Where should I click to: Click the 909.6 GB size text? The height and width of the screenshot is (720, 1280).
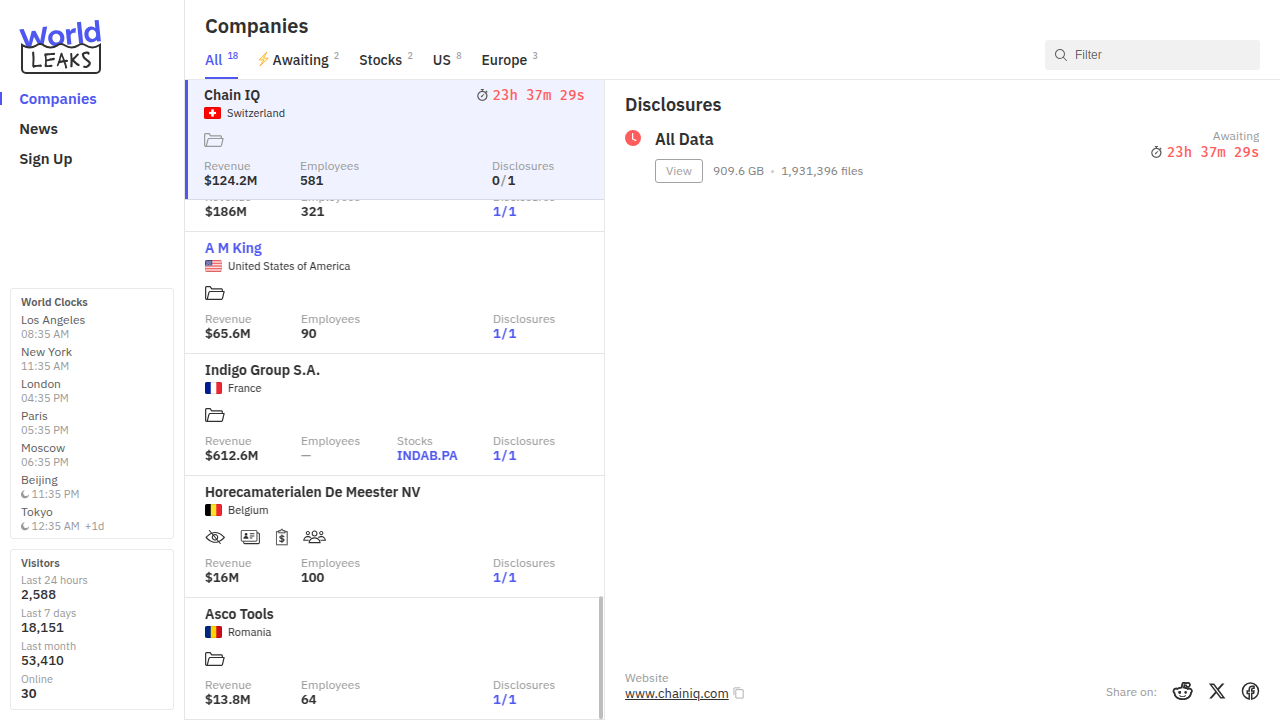click(738, 171)
